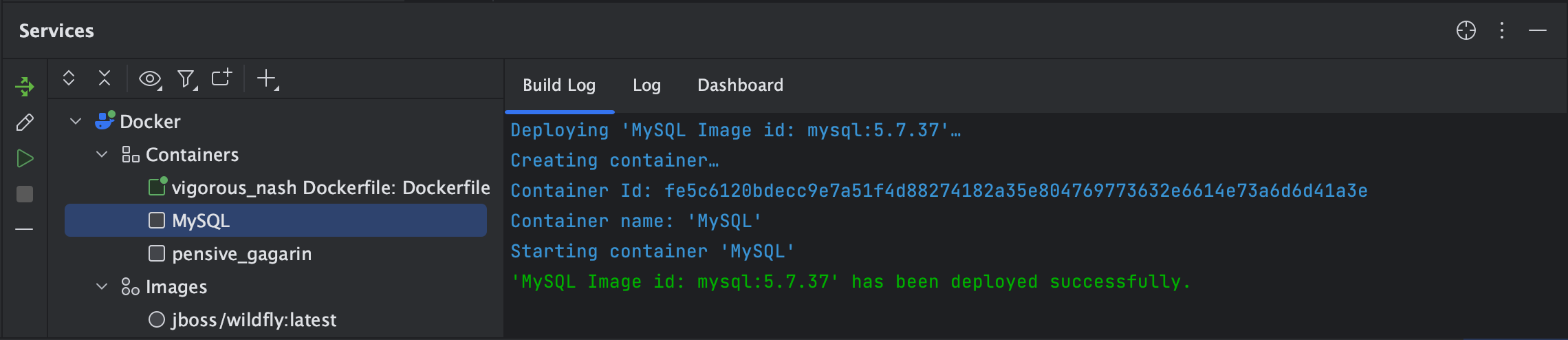Select the jboss/wildfly:latest image
The image size is (1568, 340).
pyautogui.click(x=254, y=320)
